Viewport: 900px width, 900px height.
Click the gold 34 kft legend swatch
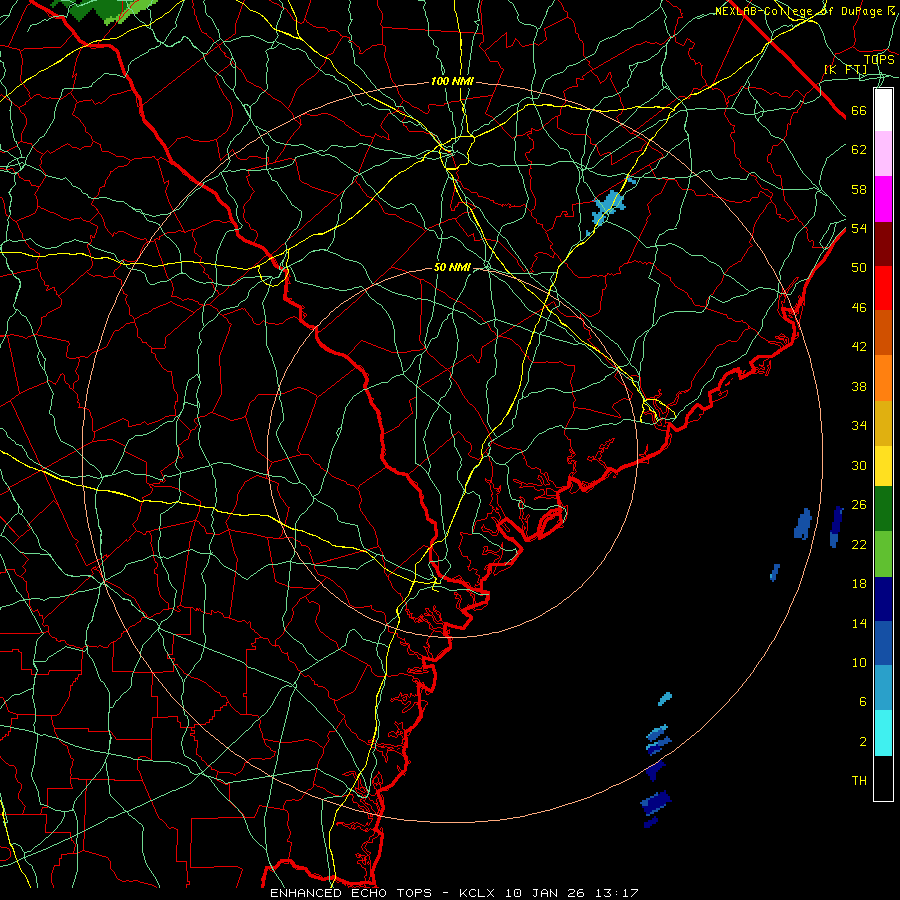coord(883,423)
